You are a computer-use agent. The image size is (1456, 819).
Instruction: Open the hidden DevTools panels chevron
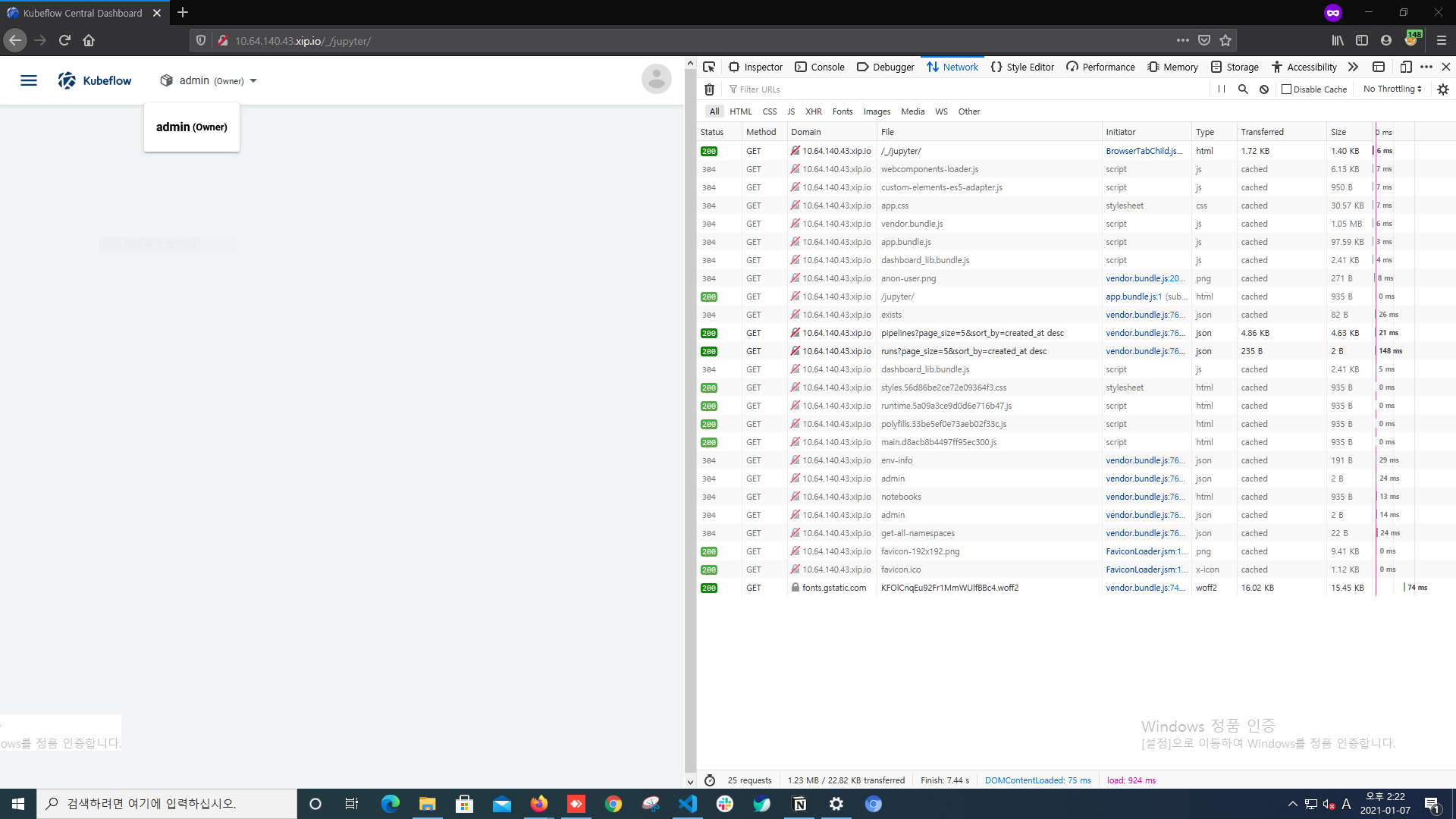(x=1354, y=67)
